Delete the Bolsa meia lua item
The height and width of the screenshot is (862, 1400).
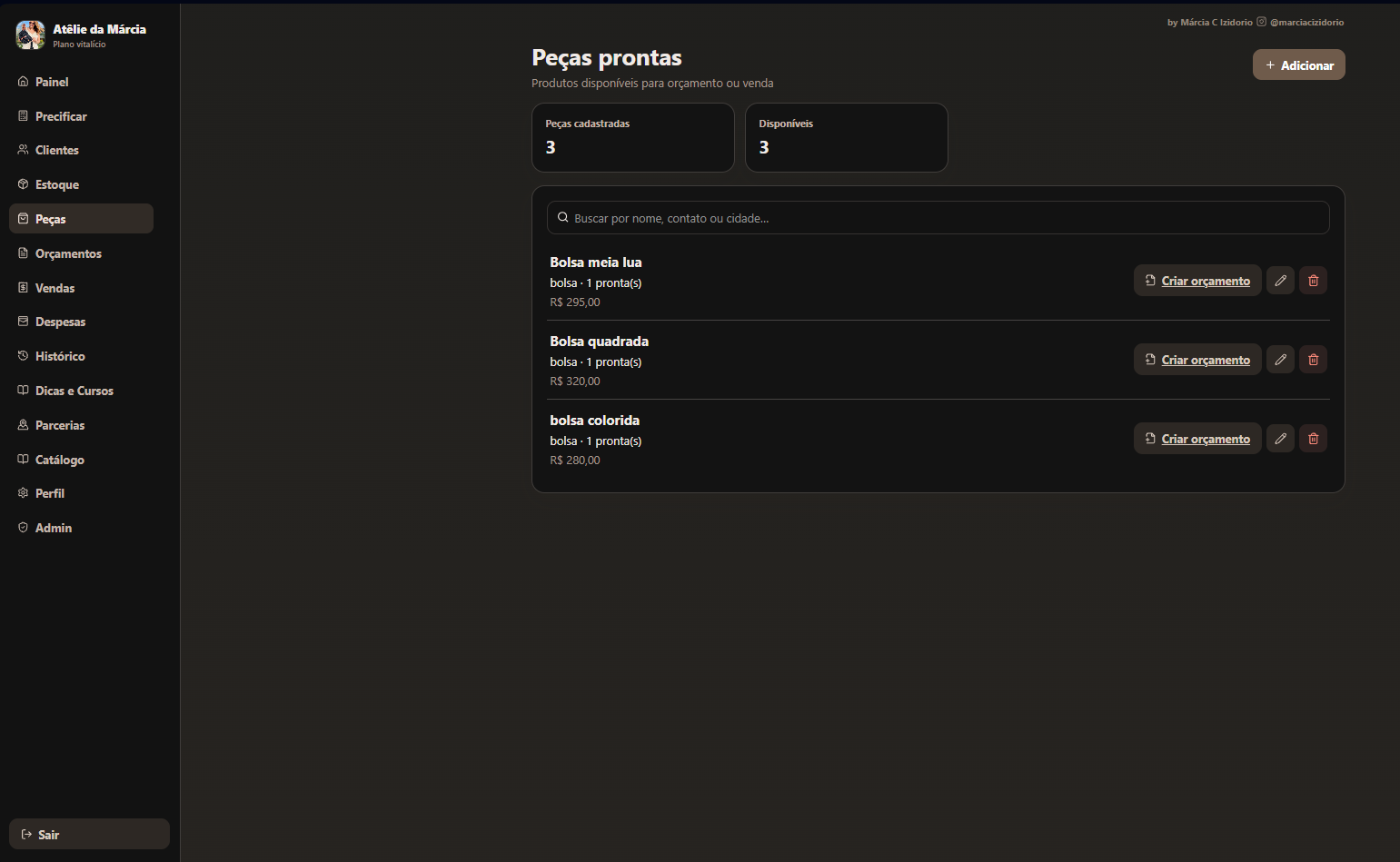1313,281
